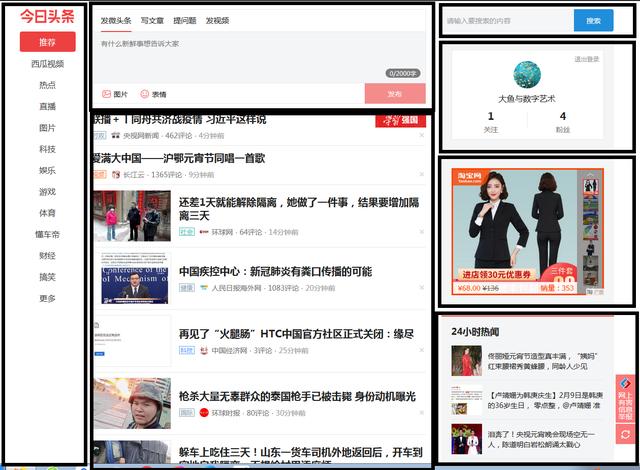Click the red 发布 publish button

pos(395,94)
